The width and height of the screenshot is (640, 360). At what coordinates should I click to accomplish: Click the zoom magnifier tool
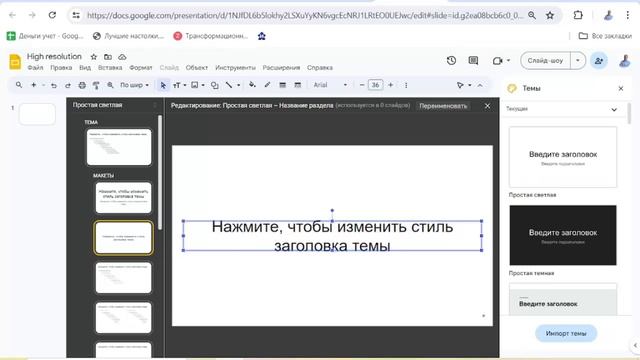pos(110,85)
